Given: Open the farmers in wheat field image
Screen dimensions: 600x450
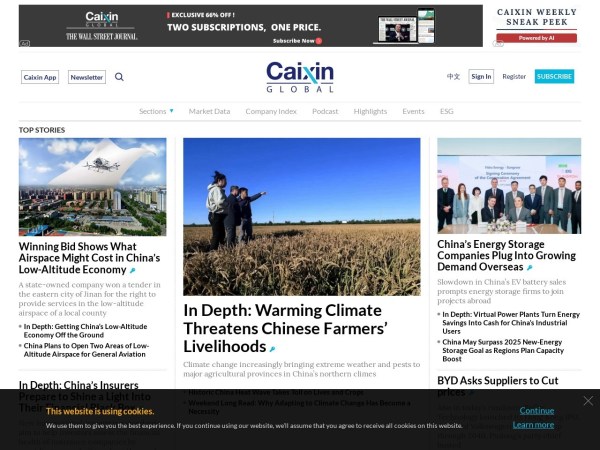Looking at the screenshot, I should pyautogui.click(x=302, y=217).
